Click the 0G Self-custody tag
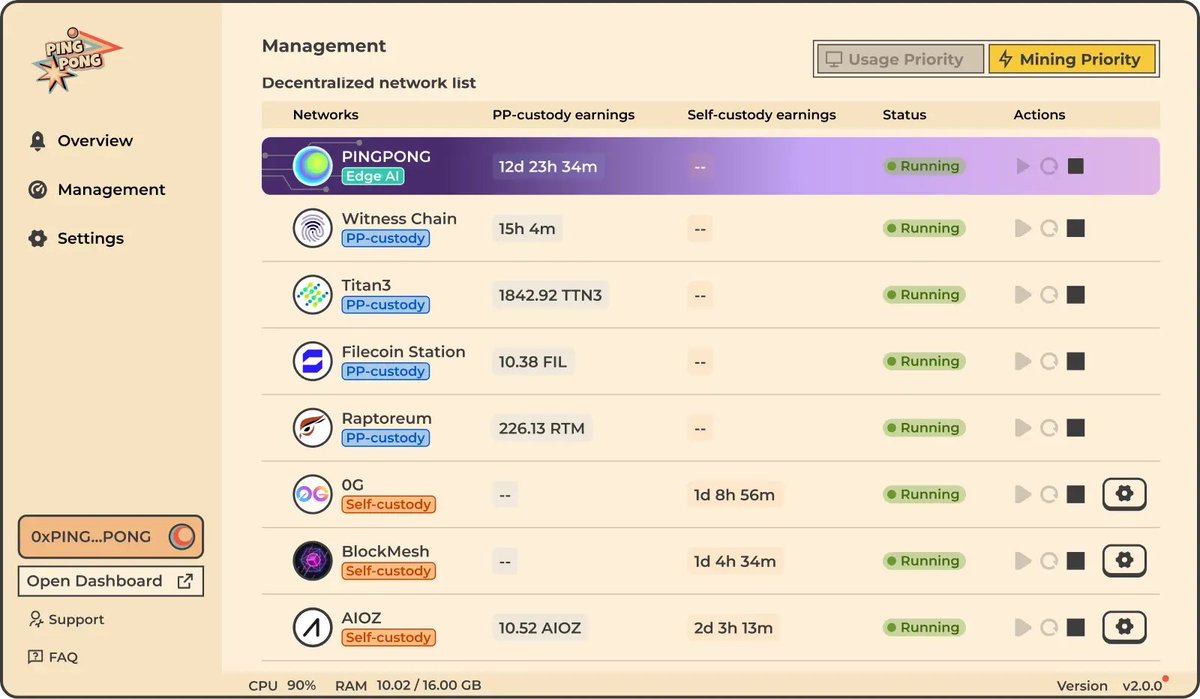This screenshot has width=1200, height=699. (388, 504)
